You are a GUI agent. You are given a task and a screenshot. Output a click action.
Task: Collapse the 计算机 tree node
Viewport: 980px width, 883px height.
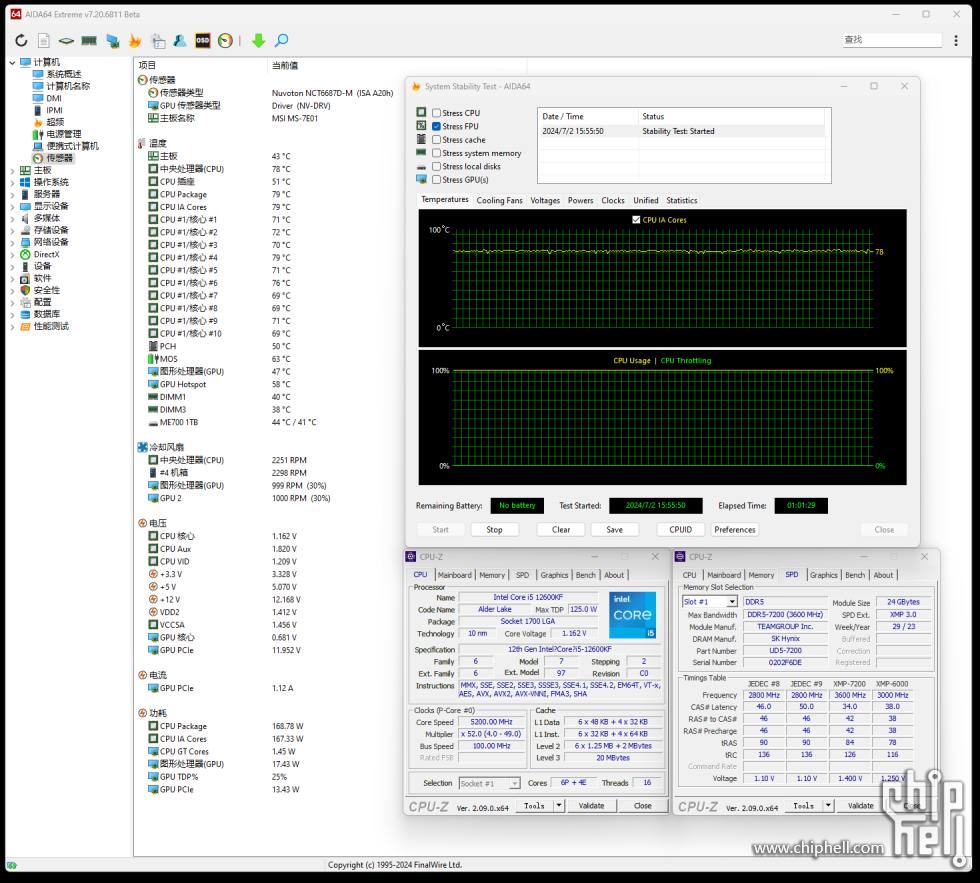[x=12, y=62]
